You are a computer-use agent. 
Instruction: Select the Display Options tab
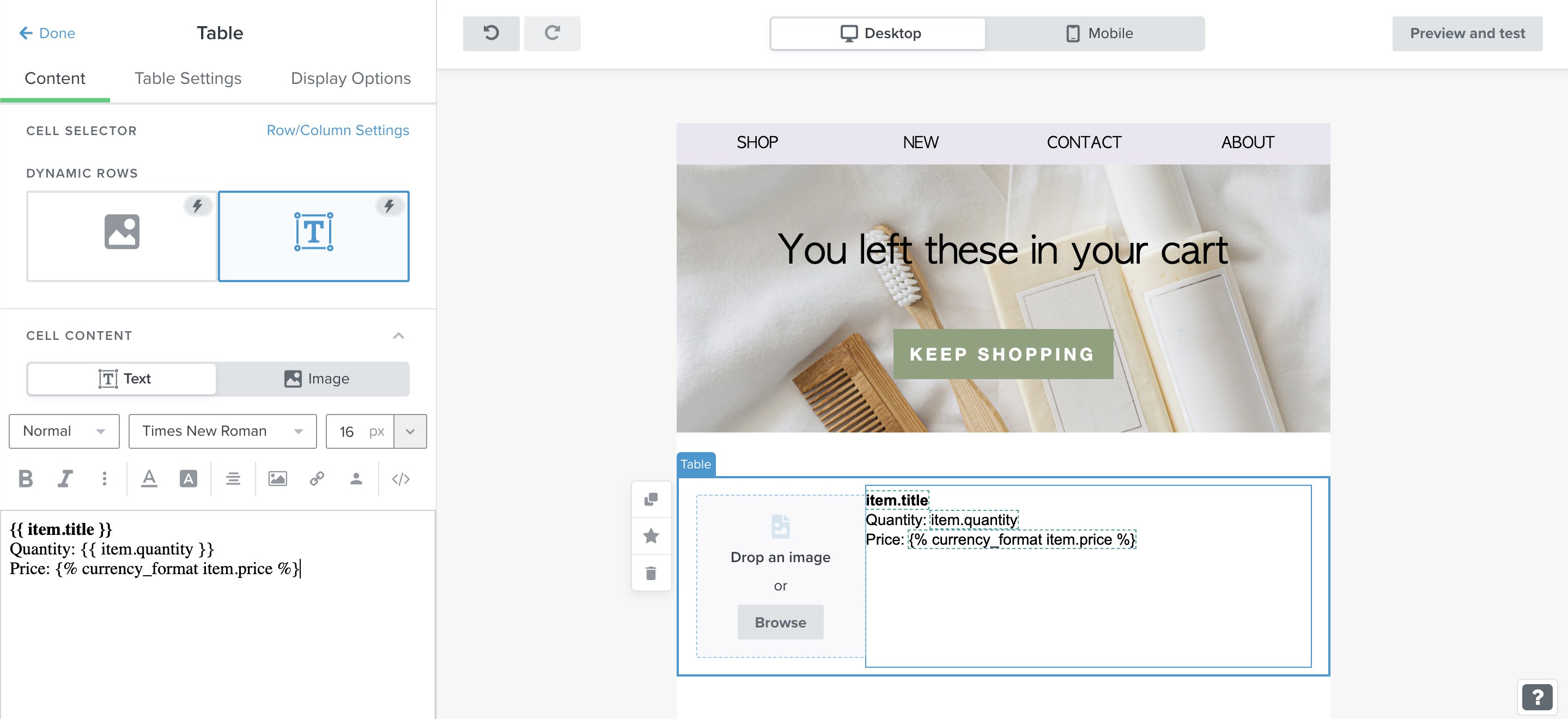350,77
